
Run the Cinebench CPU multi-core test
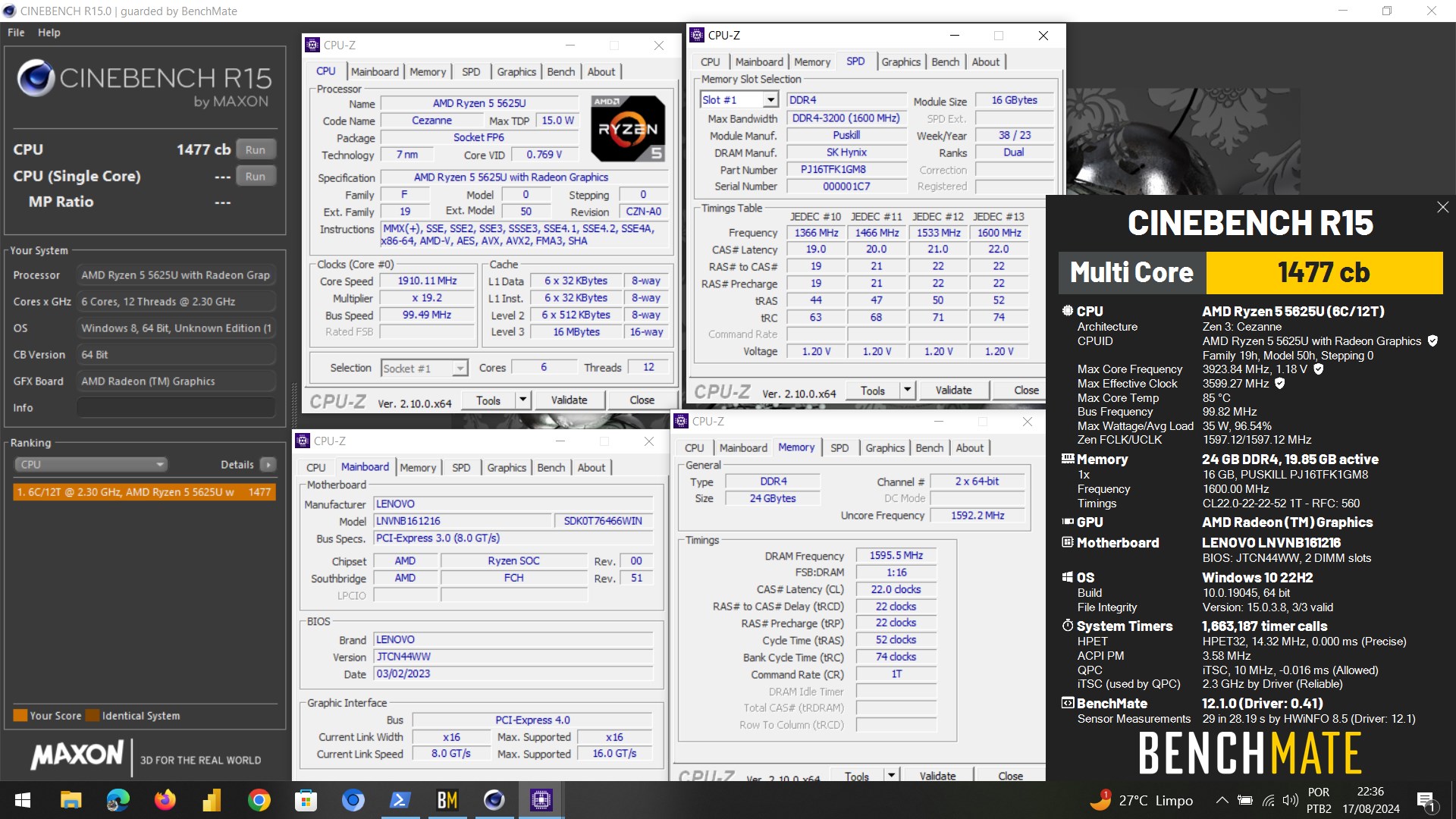[x=256, y=149]
